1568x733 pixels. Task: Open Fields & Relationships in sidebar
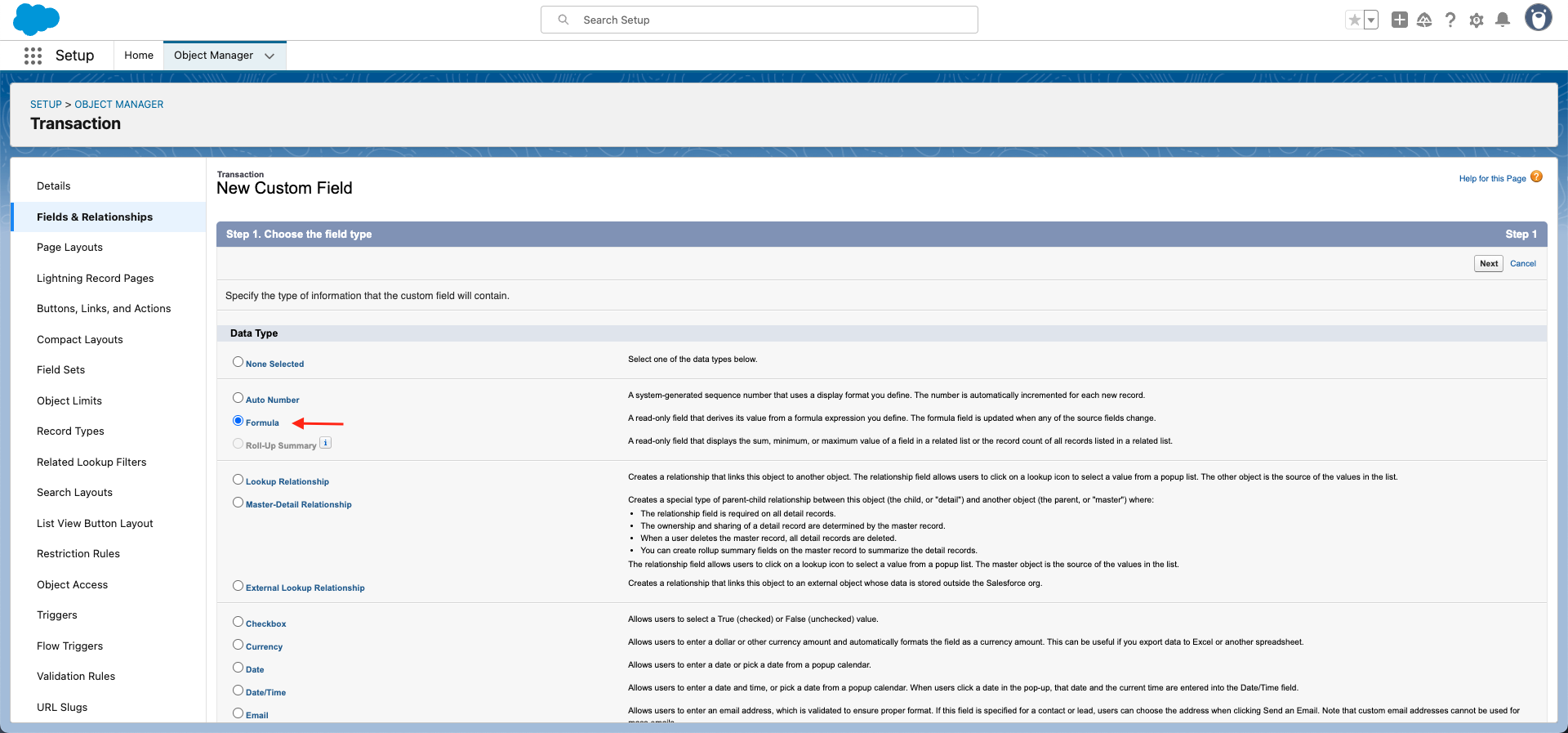click(x=95, y=217)
